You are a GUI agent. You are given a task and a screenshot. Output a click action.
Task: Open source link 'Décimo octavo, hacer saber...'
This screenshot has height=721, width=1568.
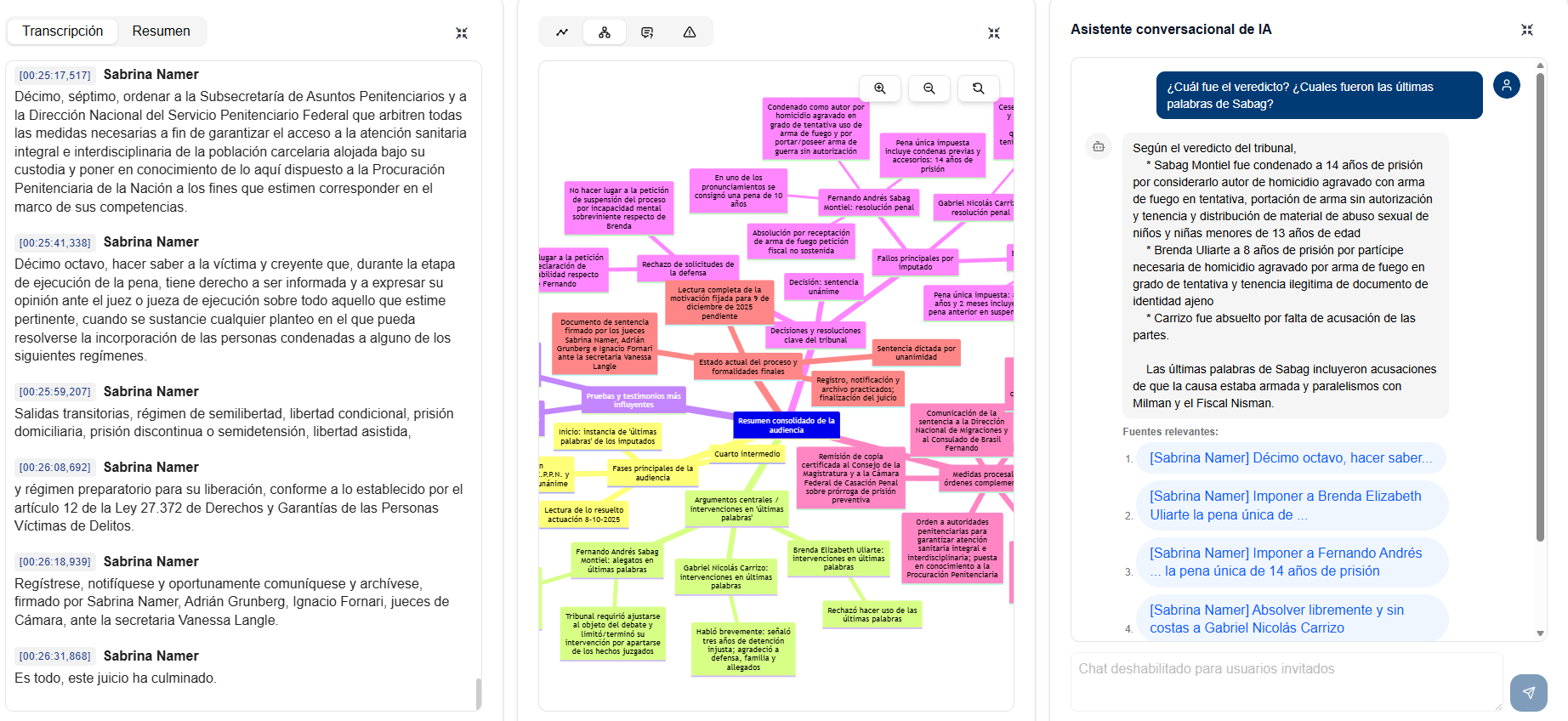[x=1291, y=457]
